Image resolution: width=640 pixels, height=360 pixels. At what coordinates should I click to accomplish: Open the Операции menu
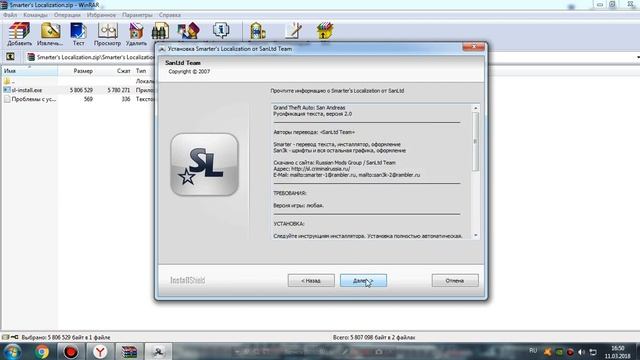point(67,15)
